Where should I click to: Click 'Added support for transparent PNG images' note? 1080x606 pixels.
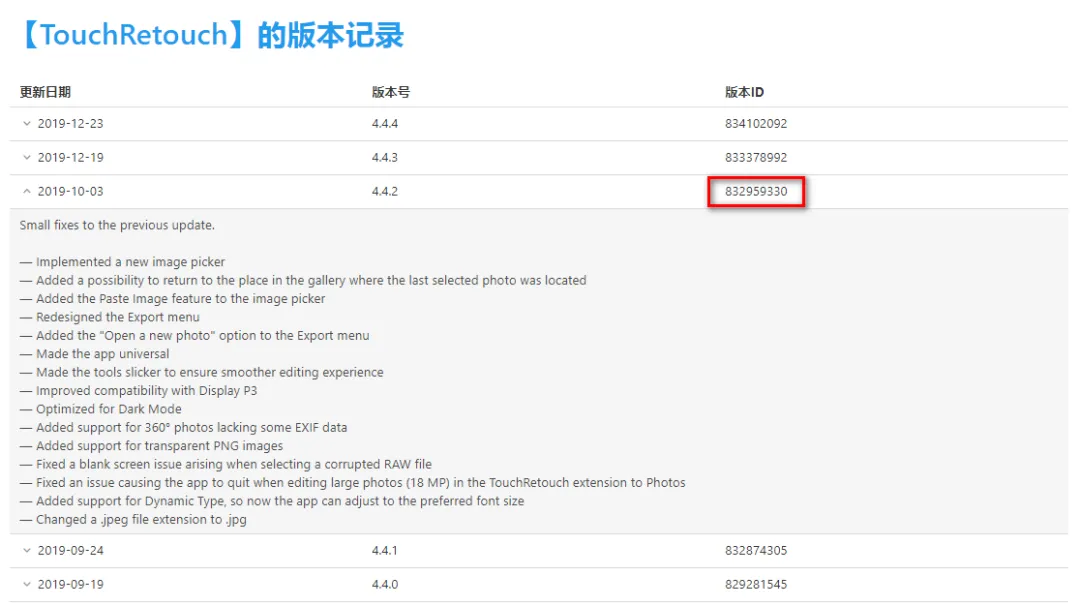pyautogui.click(x=152, y=446)
